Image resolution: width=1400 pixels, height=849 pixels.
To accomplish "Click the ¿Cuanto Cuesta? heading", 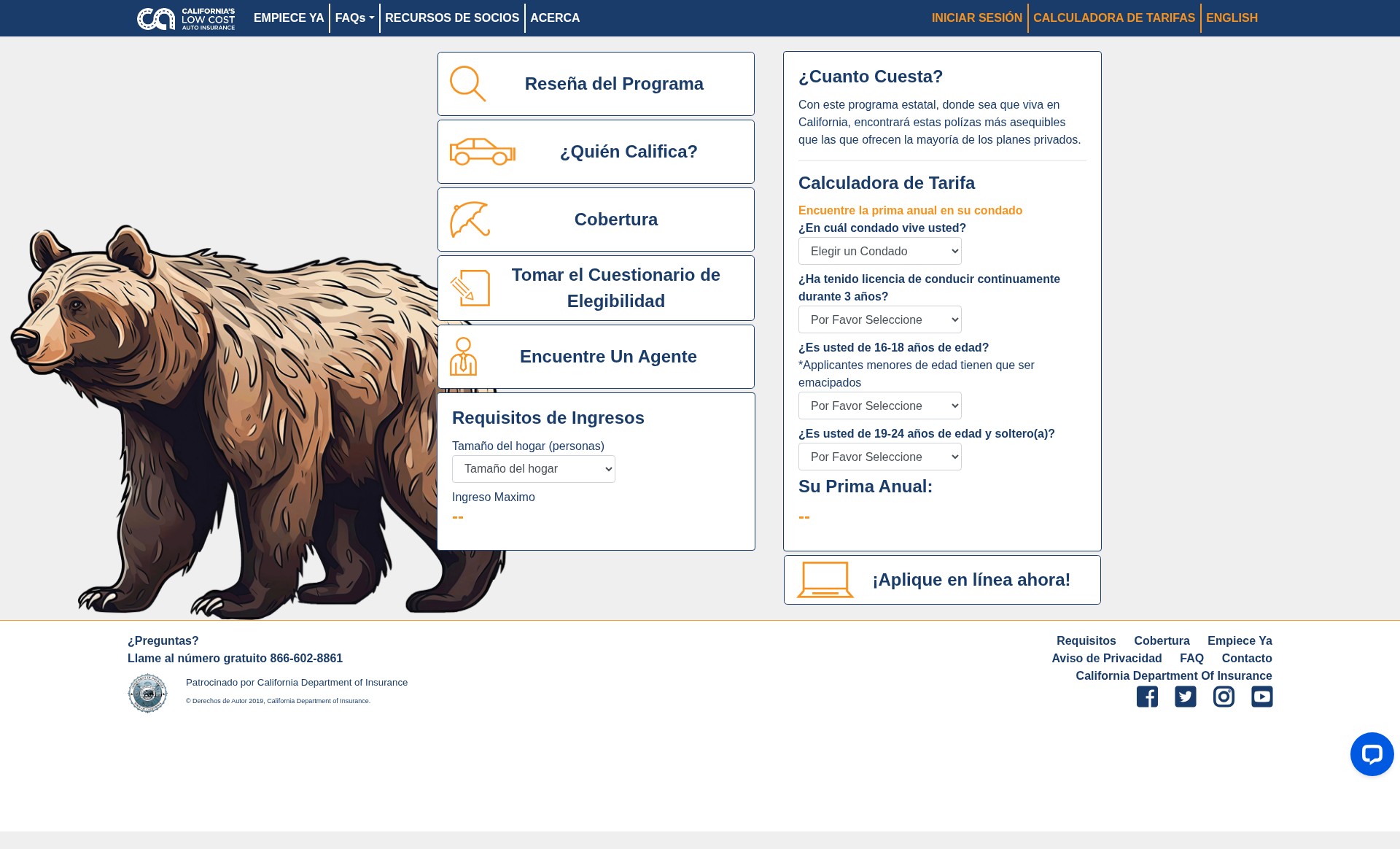I will [x=871, y=77].
